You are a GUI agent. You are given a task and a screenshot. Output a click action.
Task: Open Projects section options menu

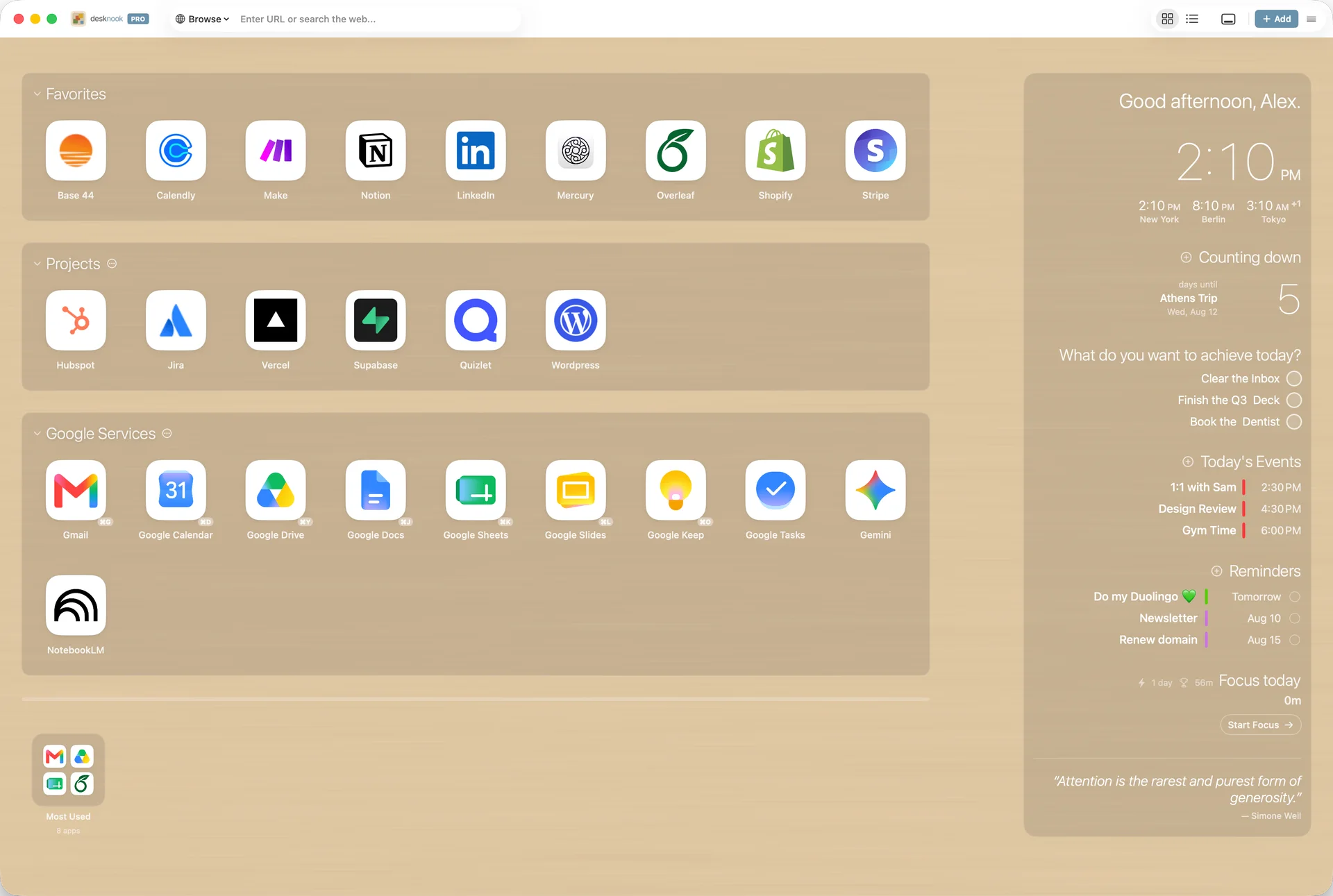click(x=112, y=264)
